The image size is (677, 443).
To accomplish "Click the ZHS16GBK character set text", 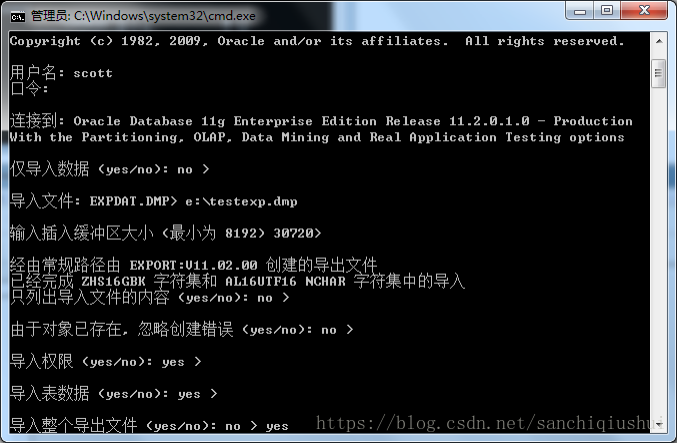I will click(x=114, y=282).
